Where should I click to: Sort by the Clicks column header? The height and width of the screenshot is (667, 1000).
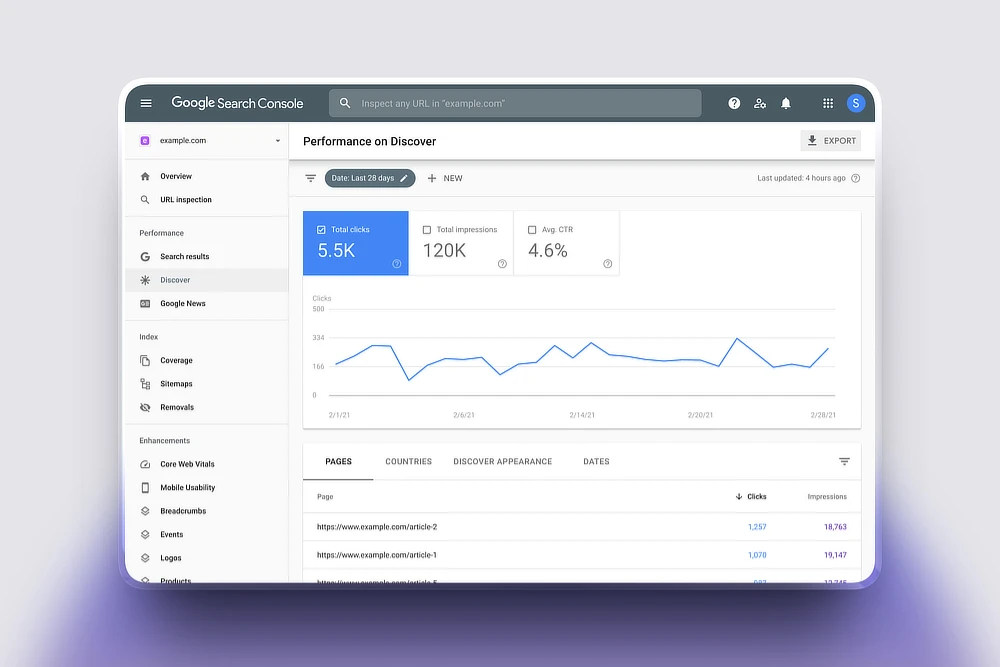(x=751, y=497)
